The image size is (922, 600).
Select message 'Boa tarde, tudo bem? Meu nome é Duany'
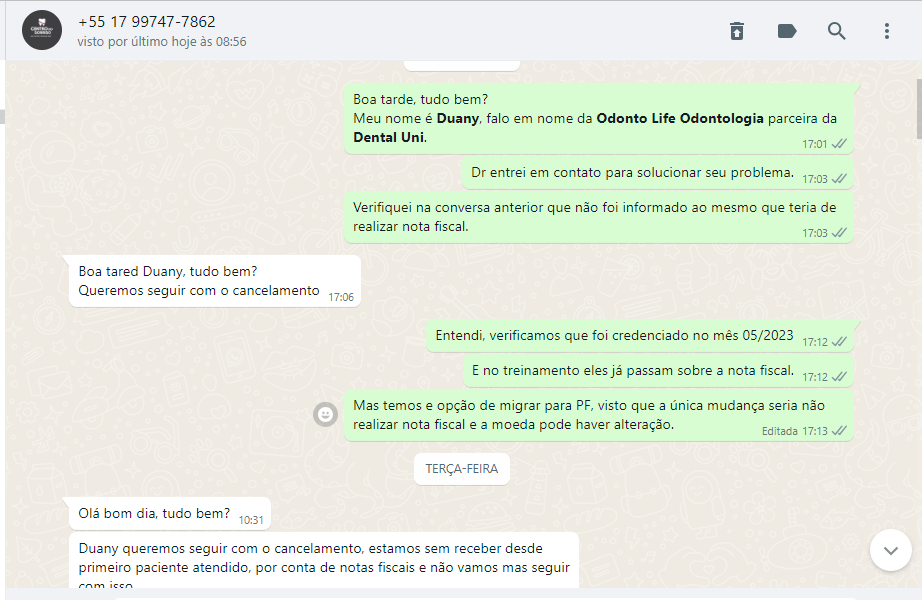pos(599,118)
